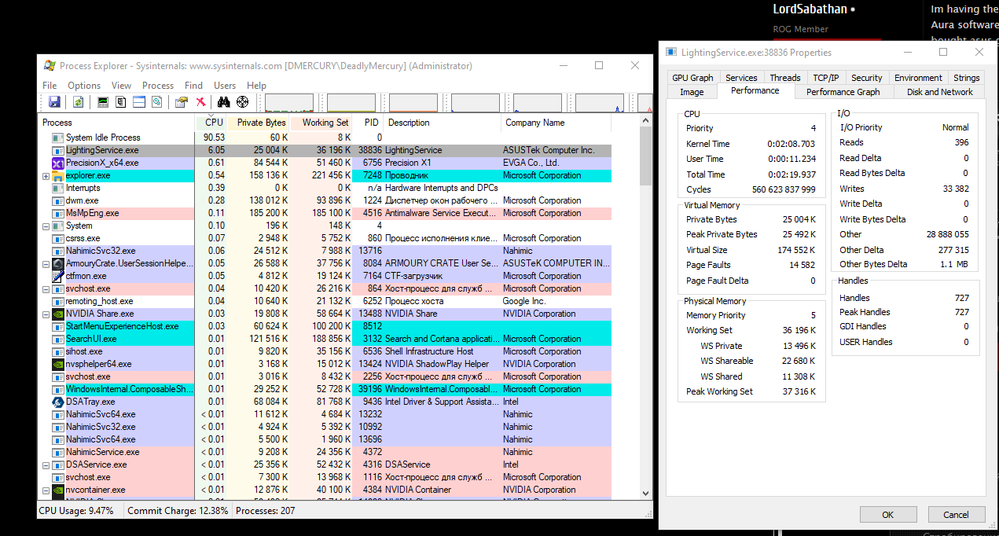Viewport: 999px width, 536px height.
Task: Open the Properties toolbar icon
Action: point(182,102)
